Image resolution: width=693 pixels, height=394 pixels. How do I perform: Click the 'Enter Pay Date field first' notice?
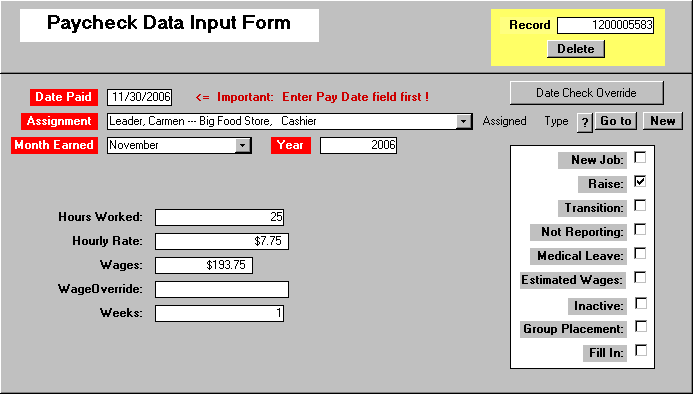pyautogui.click(x=312, y=97)
